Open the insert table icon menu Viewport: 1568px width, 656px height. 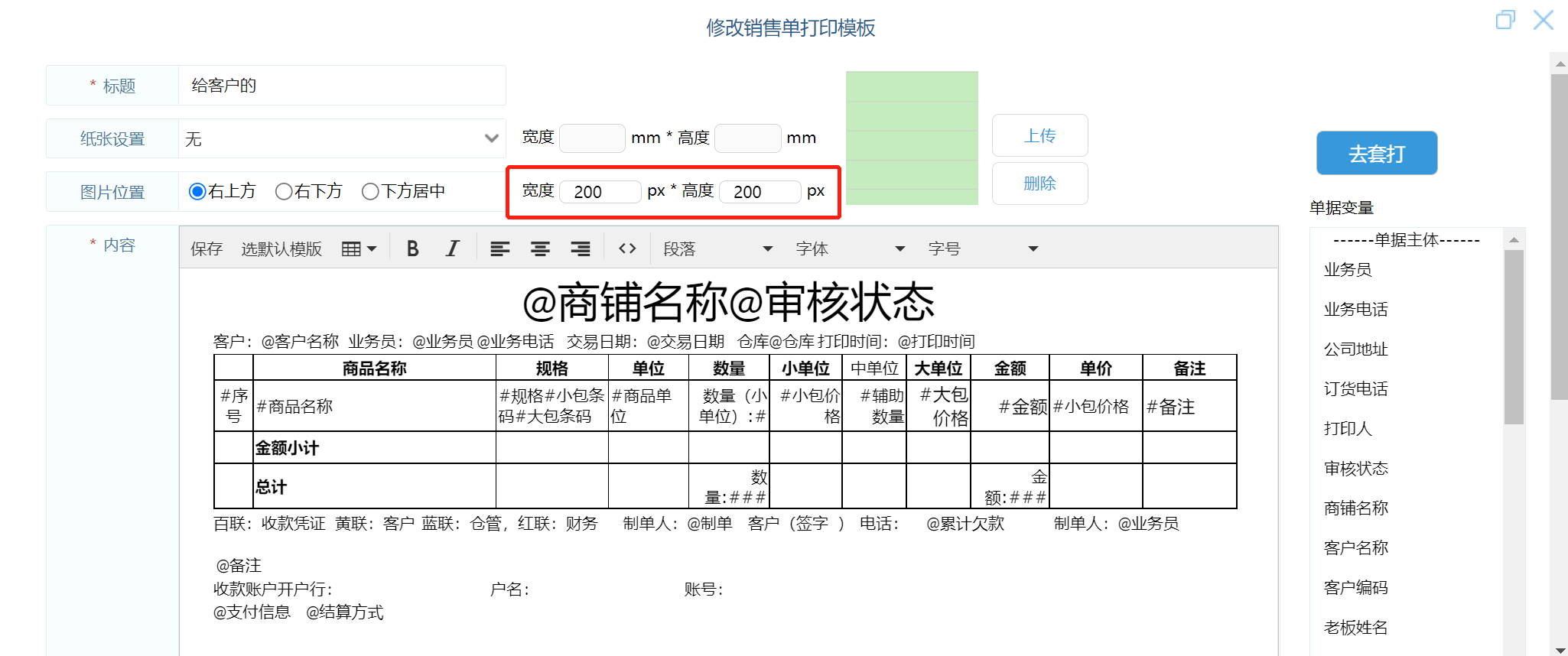[359, 248]
